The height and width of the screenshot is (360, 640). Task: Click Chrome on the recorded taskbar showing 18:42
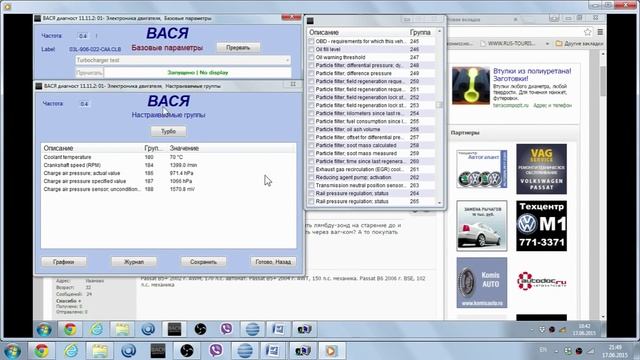[70, 329]
